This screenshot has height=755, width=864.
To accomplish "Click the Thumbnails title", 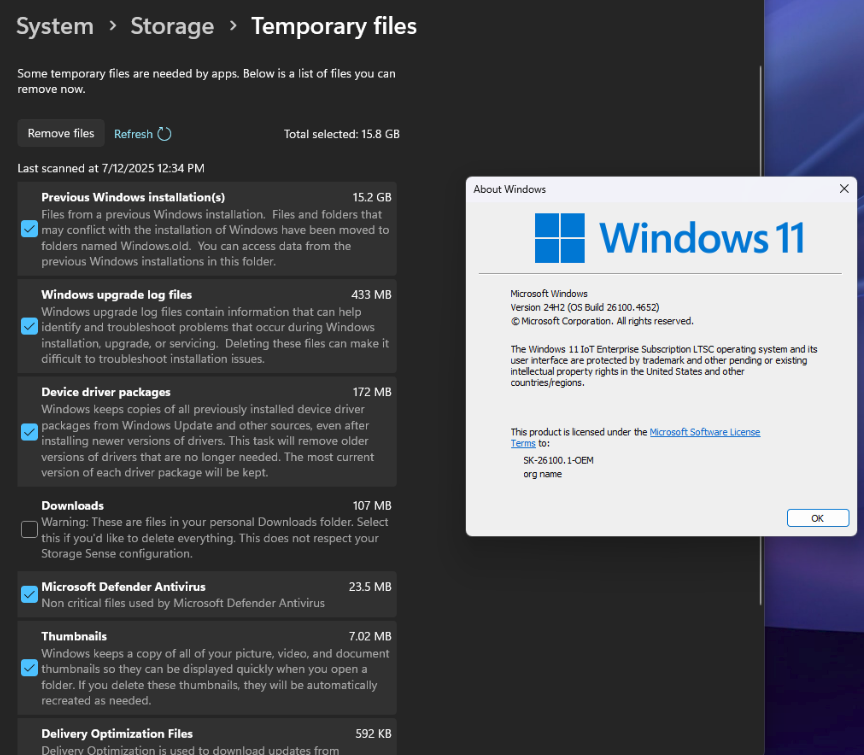I will [x=74, y=637].
